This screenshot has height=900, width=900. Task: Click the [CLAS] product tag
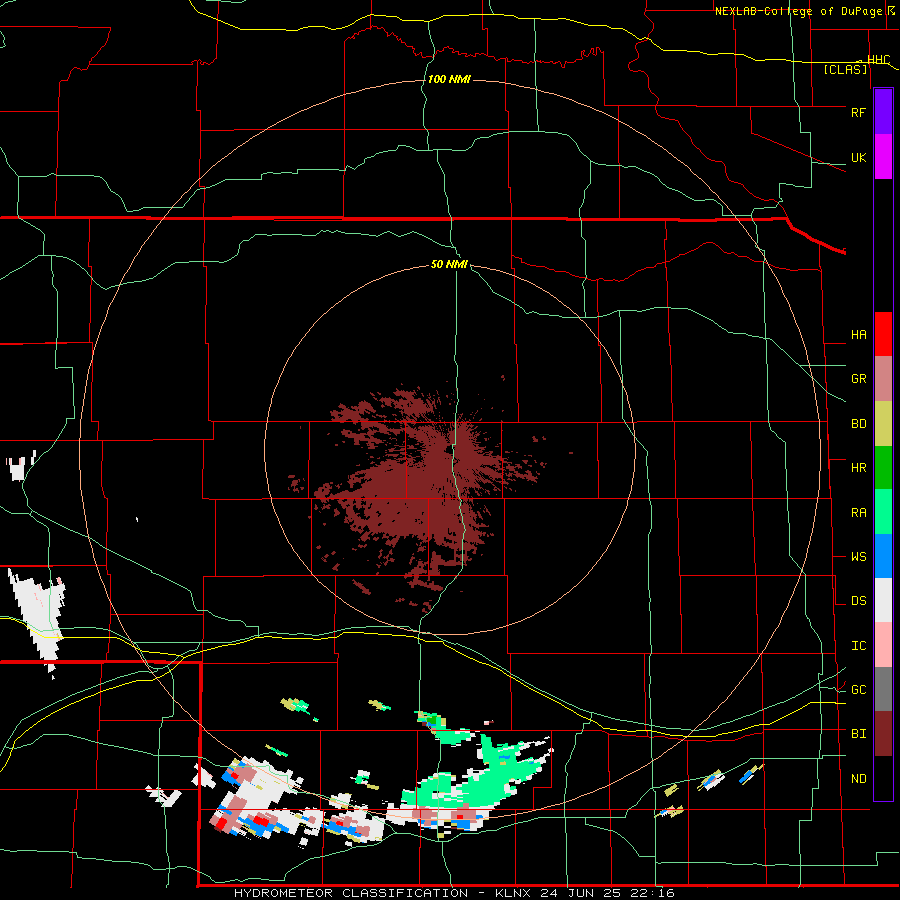tap(845, 70)
